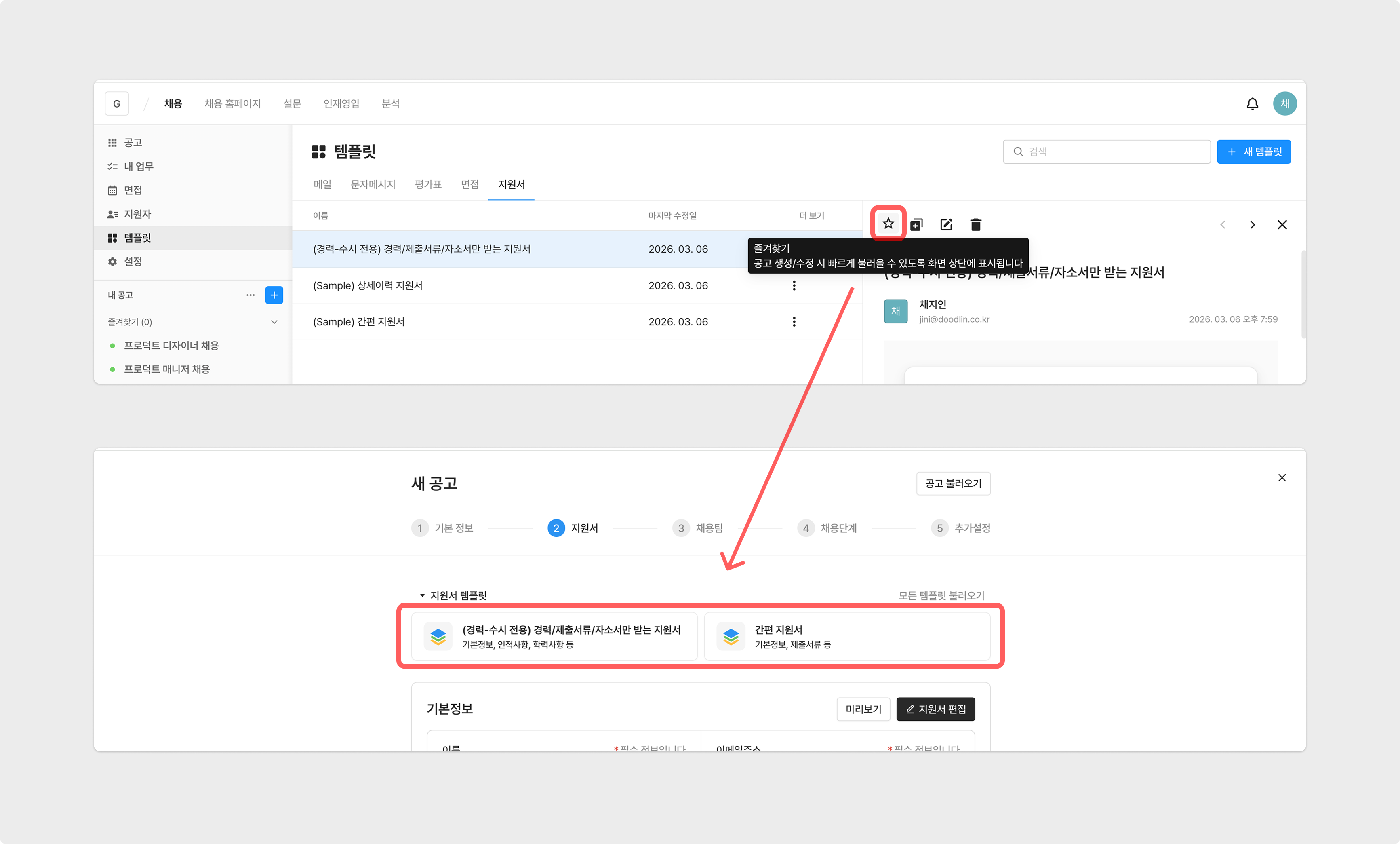Open more options for 간편 지원서 row
Image resolution: width=1400 pixels, height=844 pixels.
pyautogui.click(x=794, y=322)
